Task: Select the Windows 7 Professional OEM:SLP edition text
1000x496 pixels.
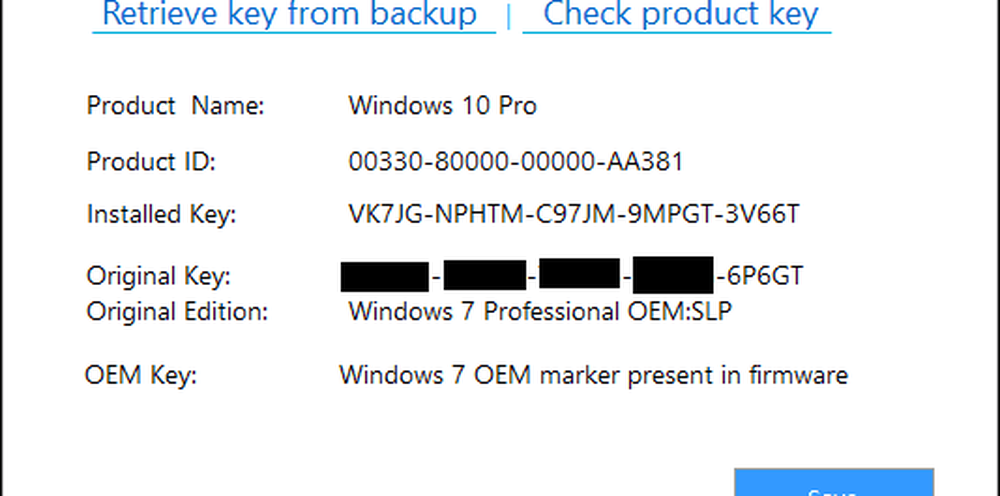Action: click(540, 311)
